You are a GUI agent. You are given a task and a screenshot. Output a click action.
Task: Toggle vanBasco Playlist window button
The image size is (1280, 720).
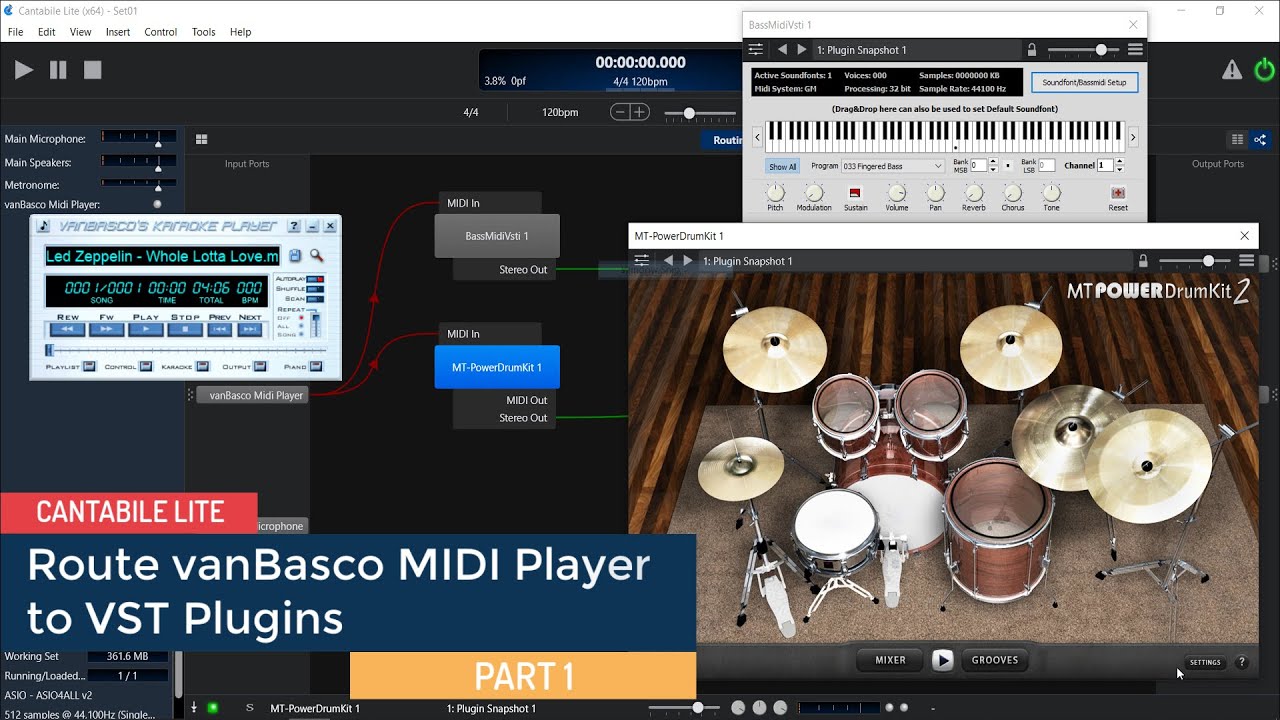pyautogui.click(x=89, y=367)
